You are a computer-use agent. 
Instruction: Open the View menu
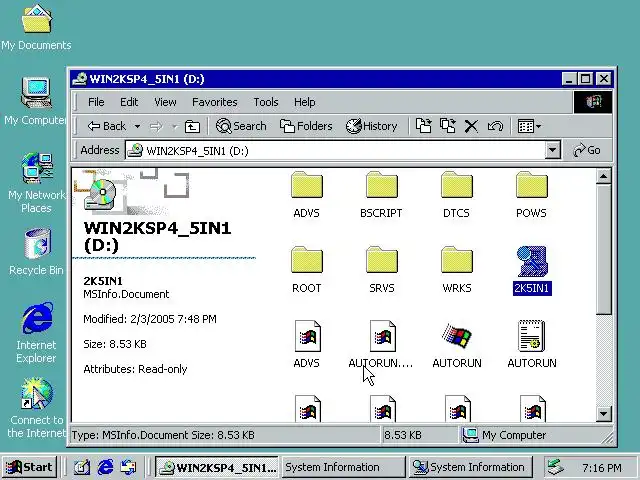coord(165,102)
